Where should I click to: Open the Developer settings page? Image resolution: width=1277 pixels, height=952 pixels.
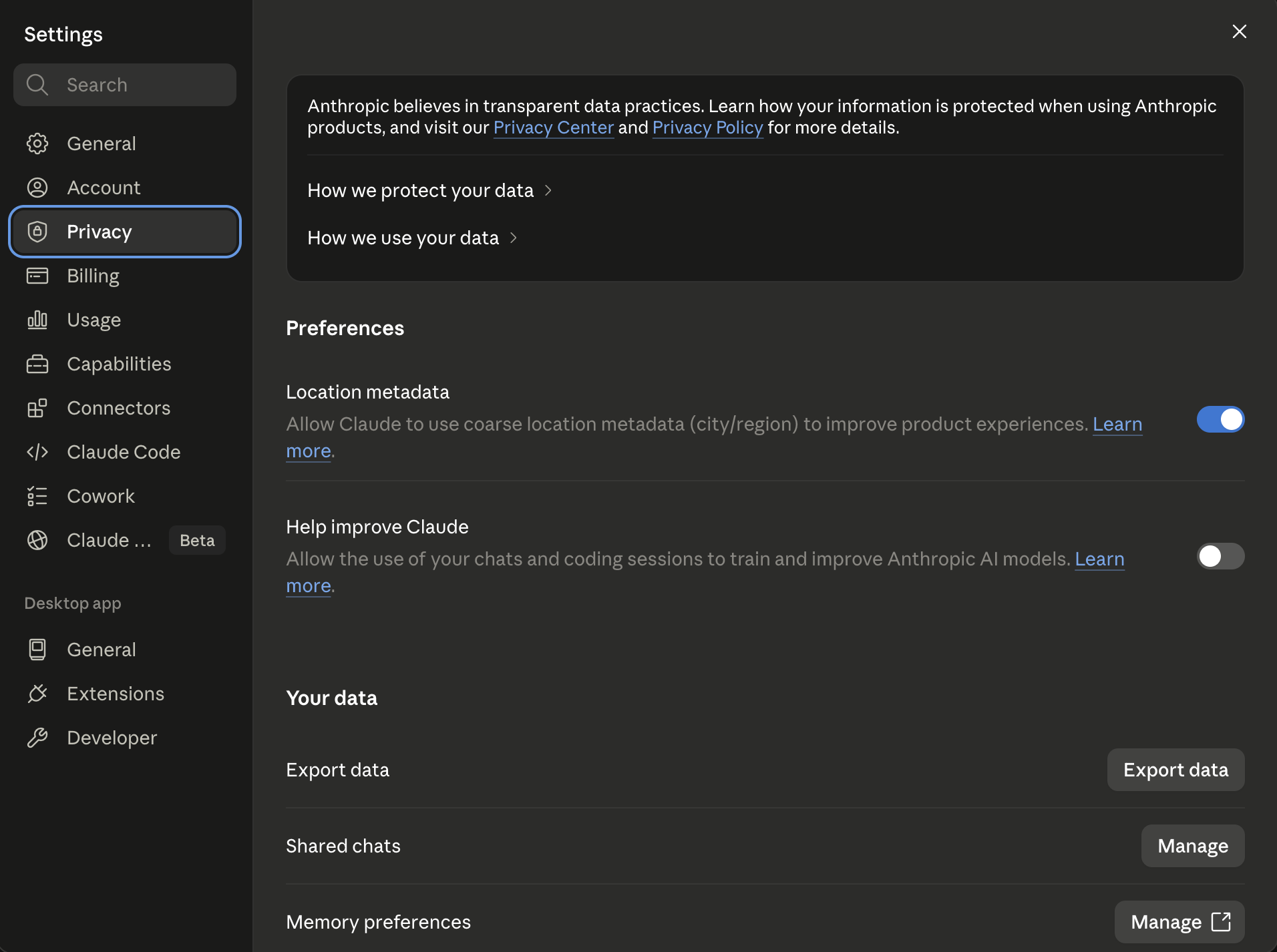pos(125,738)
